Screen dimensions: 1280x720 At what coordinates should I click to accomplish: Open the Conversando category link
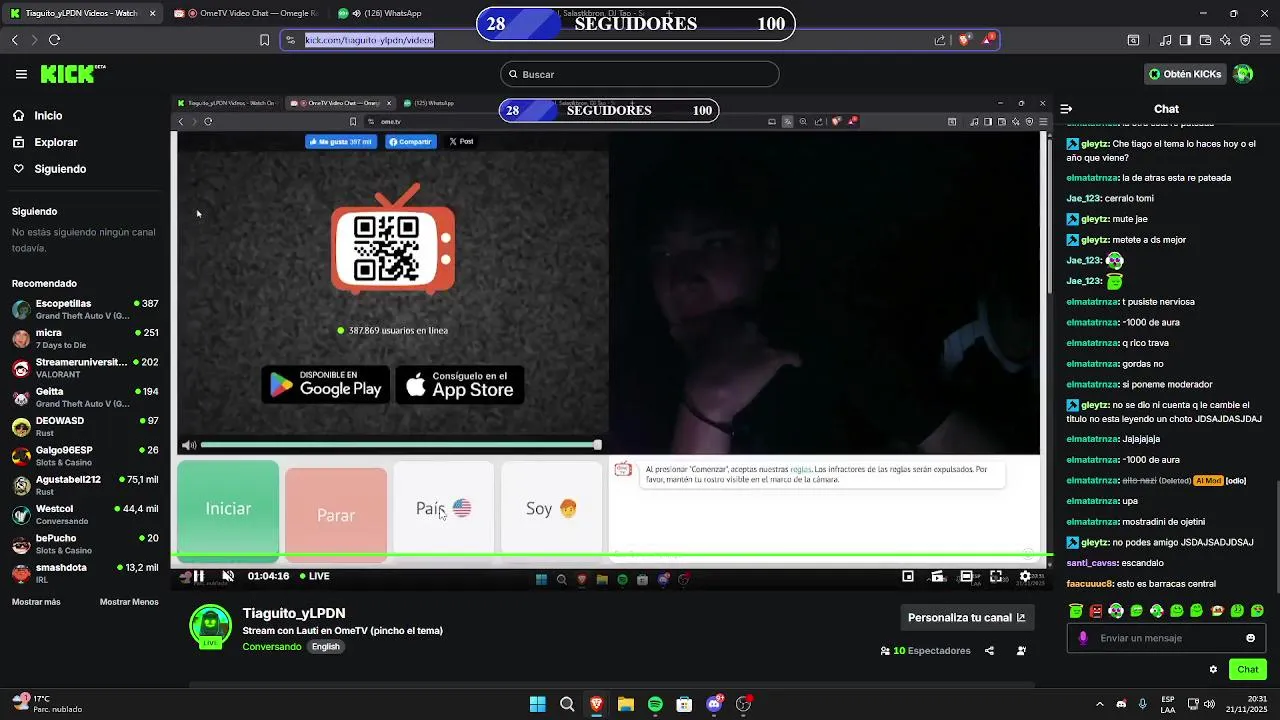pyautogui.click(x=271, y=647)
